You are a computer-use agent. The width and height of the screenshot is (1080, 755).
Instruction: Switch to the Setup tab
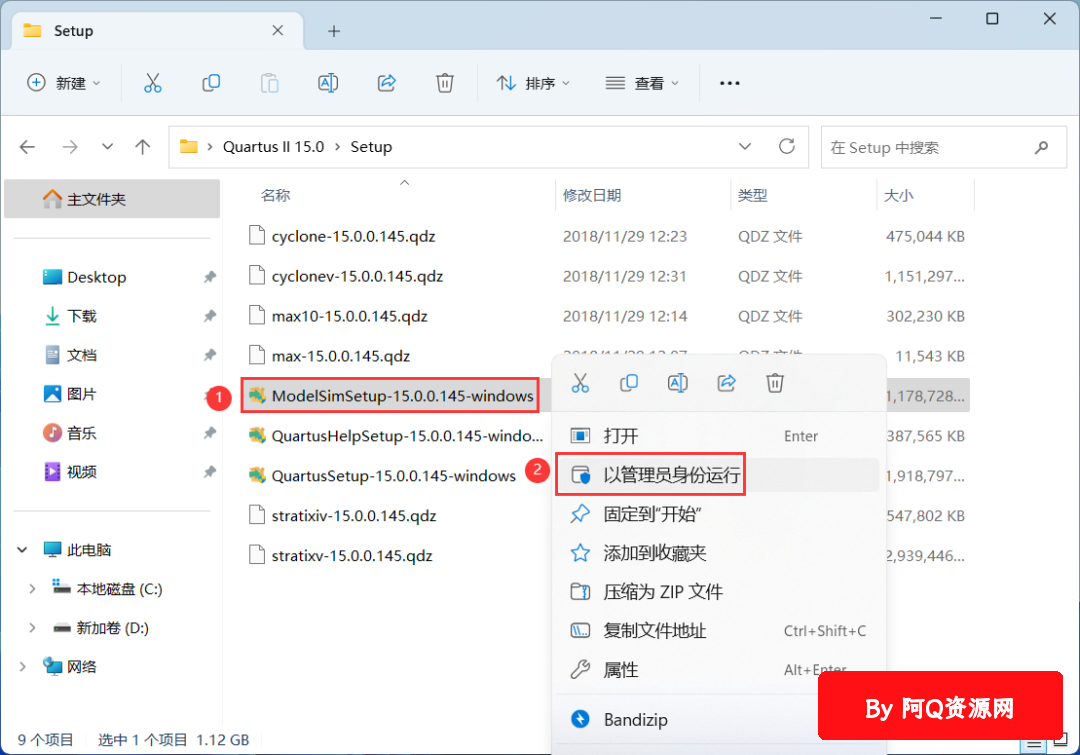[x=158, y=31]
